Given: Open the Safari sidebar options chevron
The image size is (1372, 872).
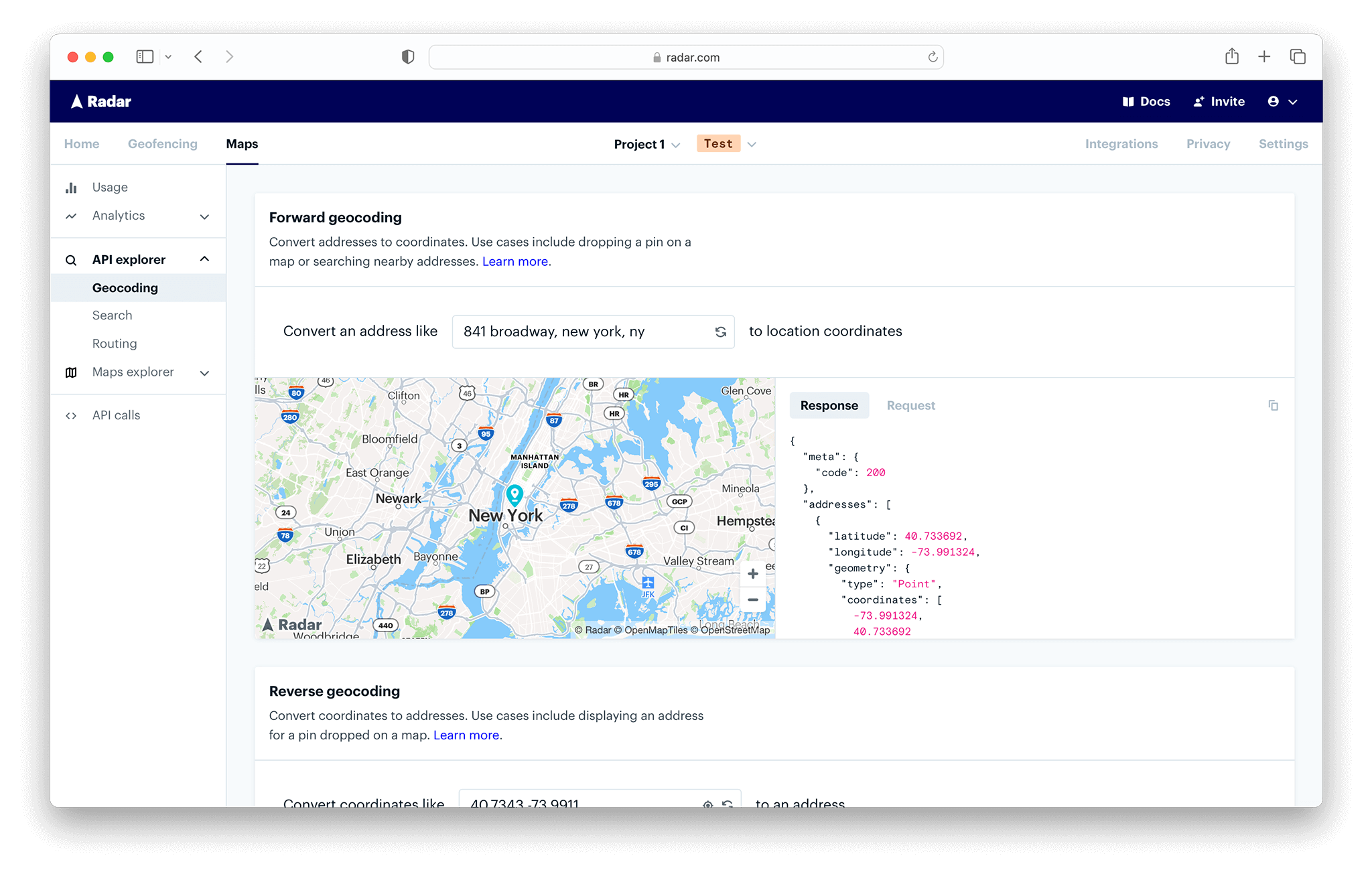Looking at the screenshot, I should click(168, 57).
